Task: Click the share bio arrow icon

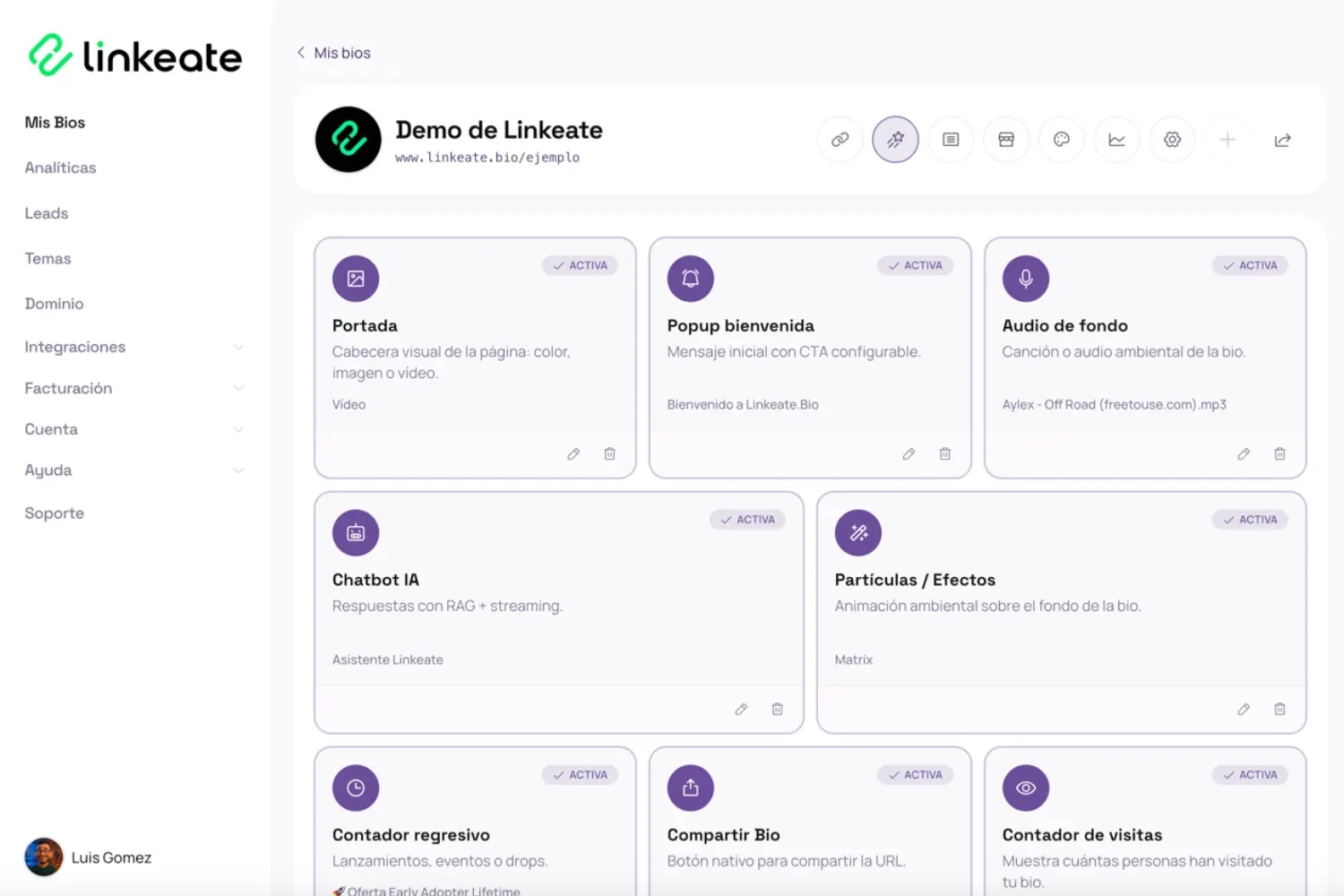Action: click(x=1283, y=140)
